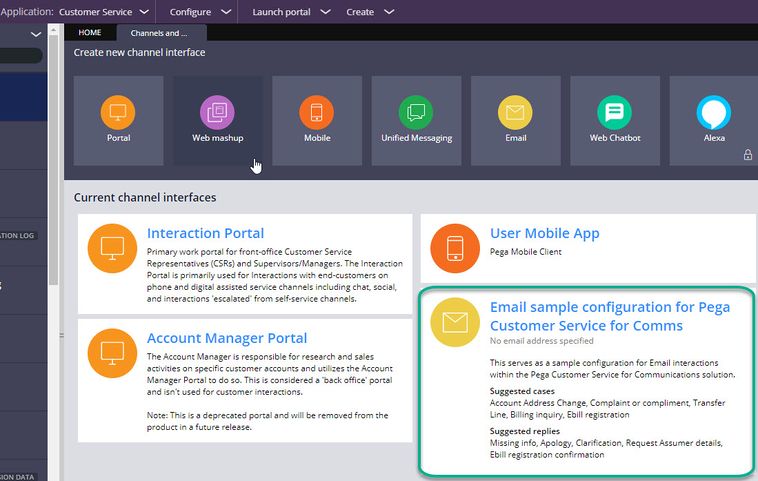Click the Email sample configuration envelope icon

(455, 322)
